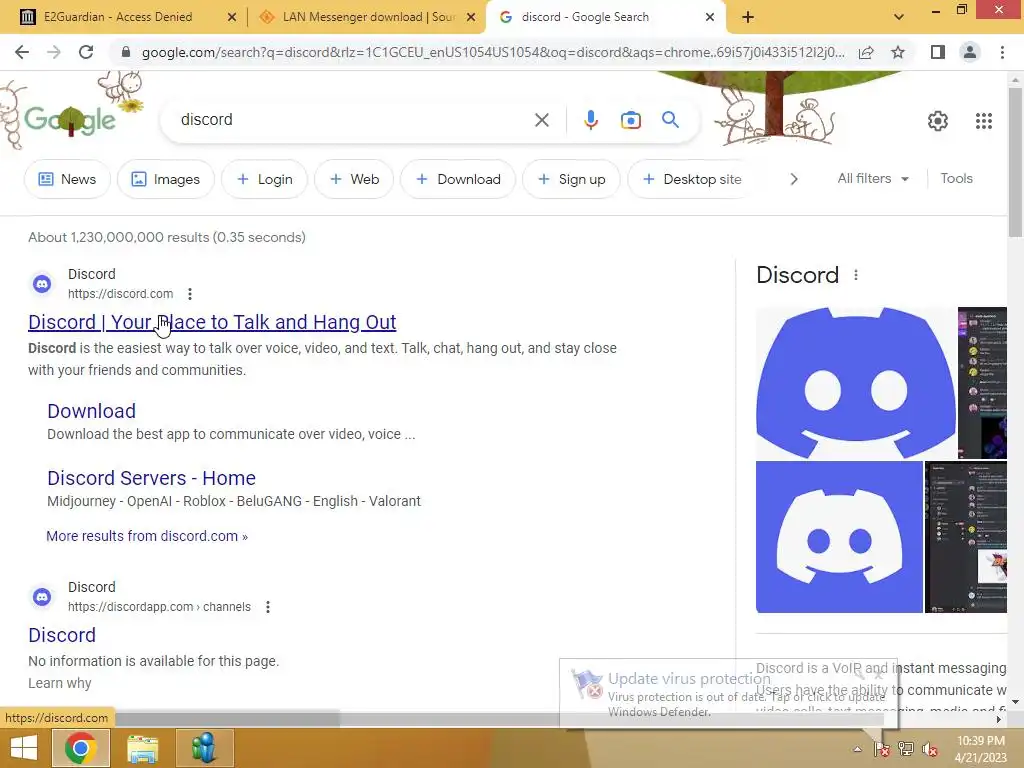Viewport: 1024px width, 768px height.
Task: Click Chrome icon in the taskbar
Action: 81,748
